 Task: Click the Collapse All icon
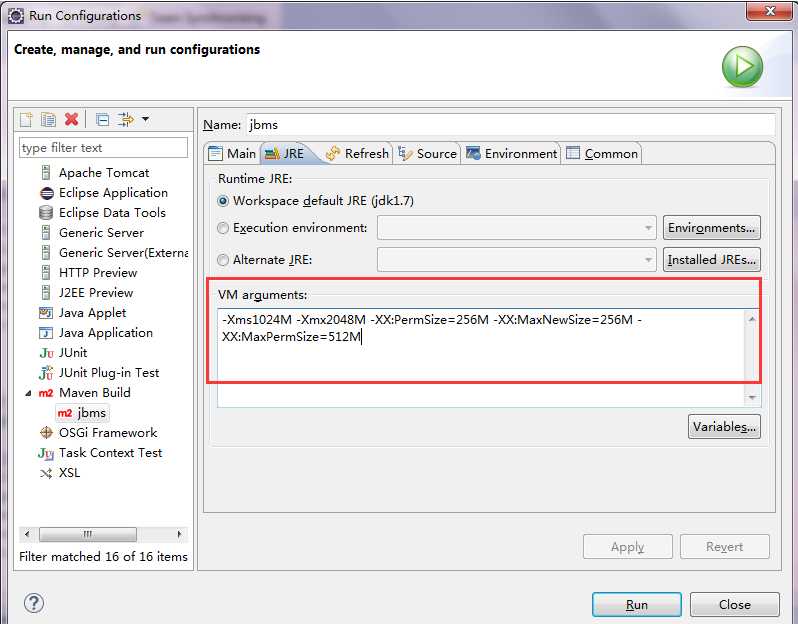point(102,119)
